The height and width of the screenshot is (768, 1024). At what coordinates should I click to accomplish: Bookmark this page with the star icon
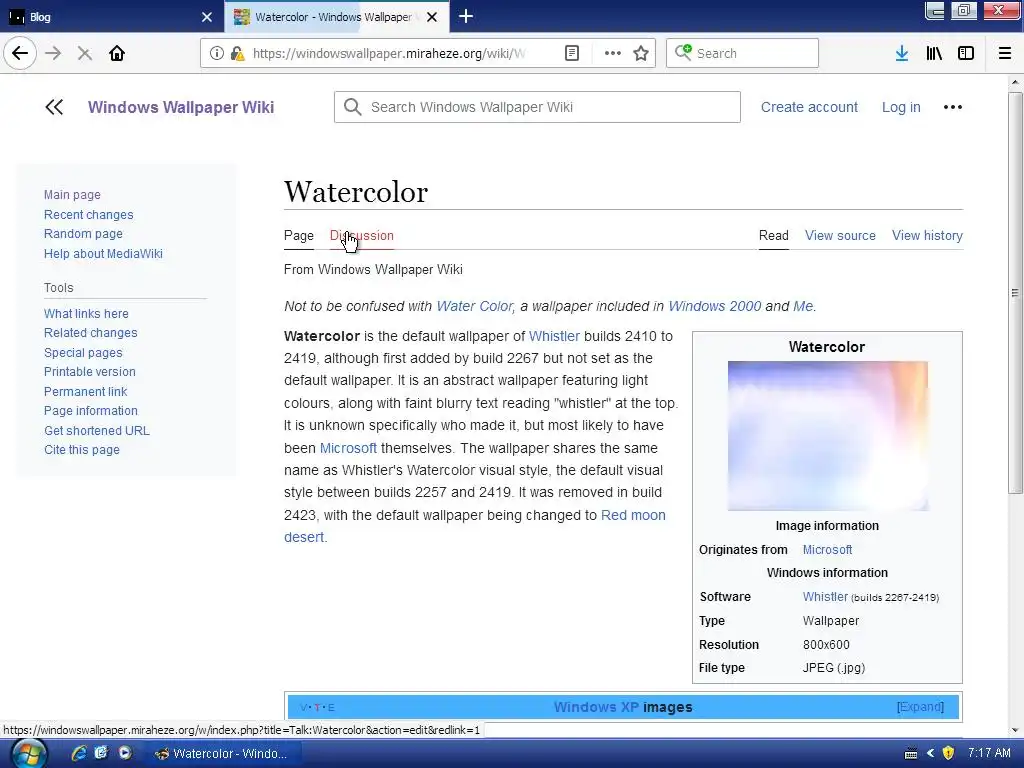coord(641,53)
